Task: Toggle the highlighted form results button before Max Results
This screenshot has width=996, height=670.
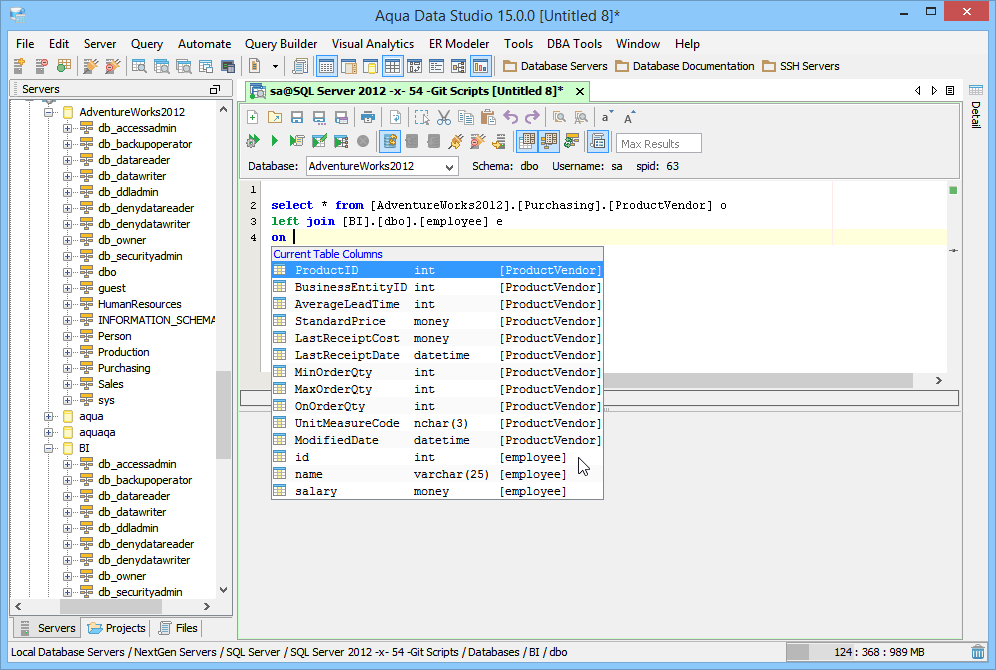Action: point(598,141)
